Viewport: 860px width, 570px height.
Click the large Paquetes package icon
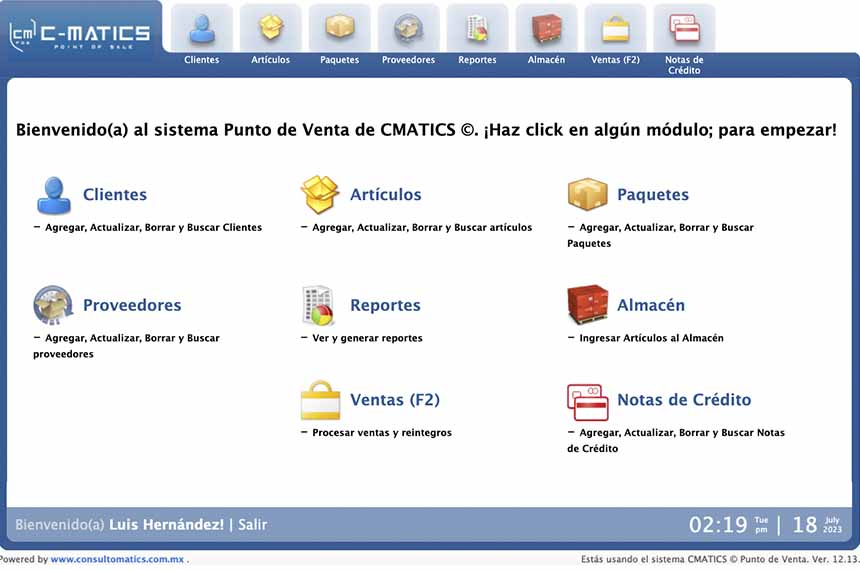coord(587,194)
